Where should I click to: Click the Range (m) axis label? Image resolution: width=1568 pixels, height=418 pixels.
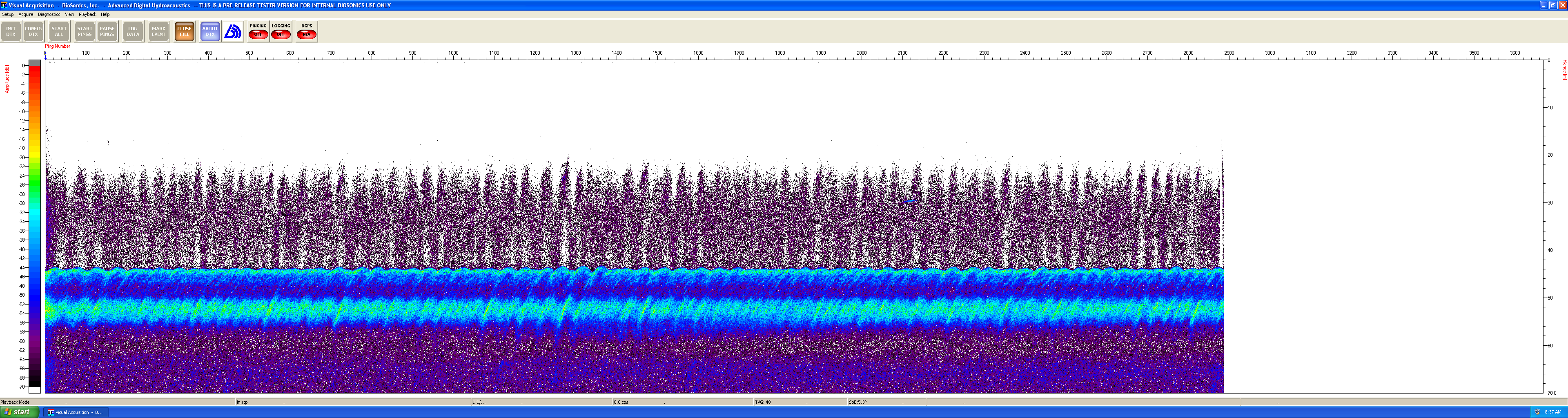click(x=1564, y=70)
